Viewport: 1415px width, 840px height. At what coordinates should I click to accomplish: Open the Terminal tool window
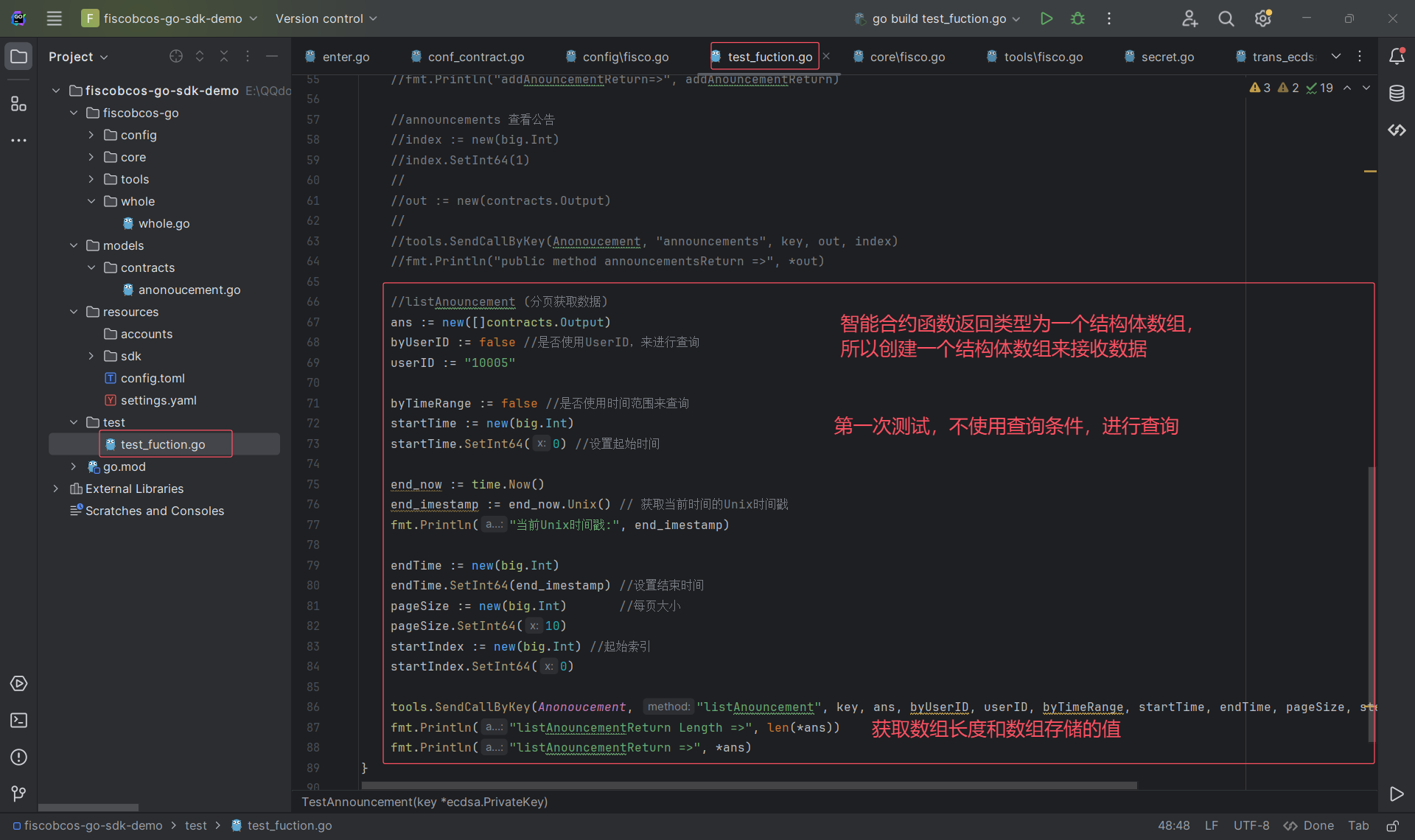(x=18, y=720)
